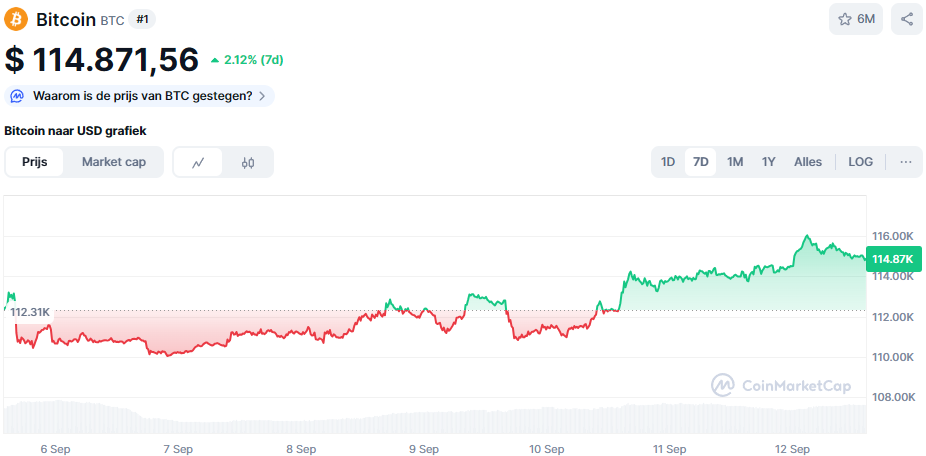Screen dimensions: 926x456
Task: Click the 114.00K axis label
Action: [x=893, y=276]
